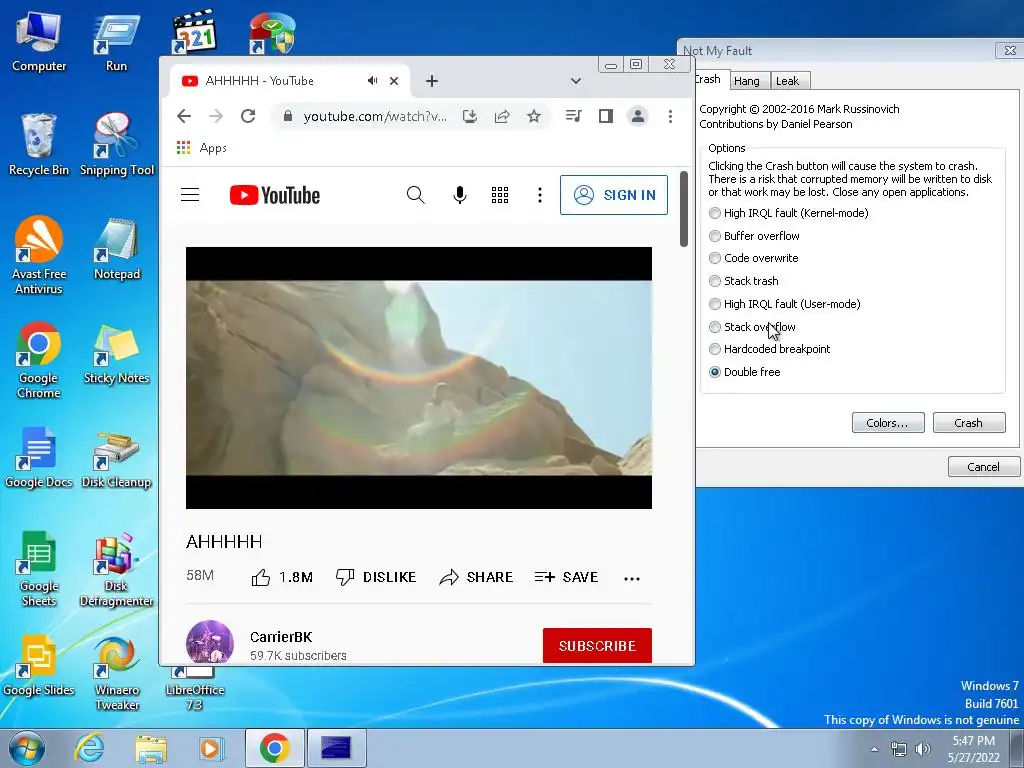Select Buffer overflow radio option

754,236
